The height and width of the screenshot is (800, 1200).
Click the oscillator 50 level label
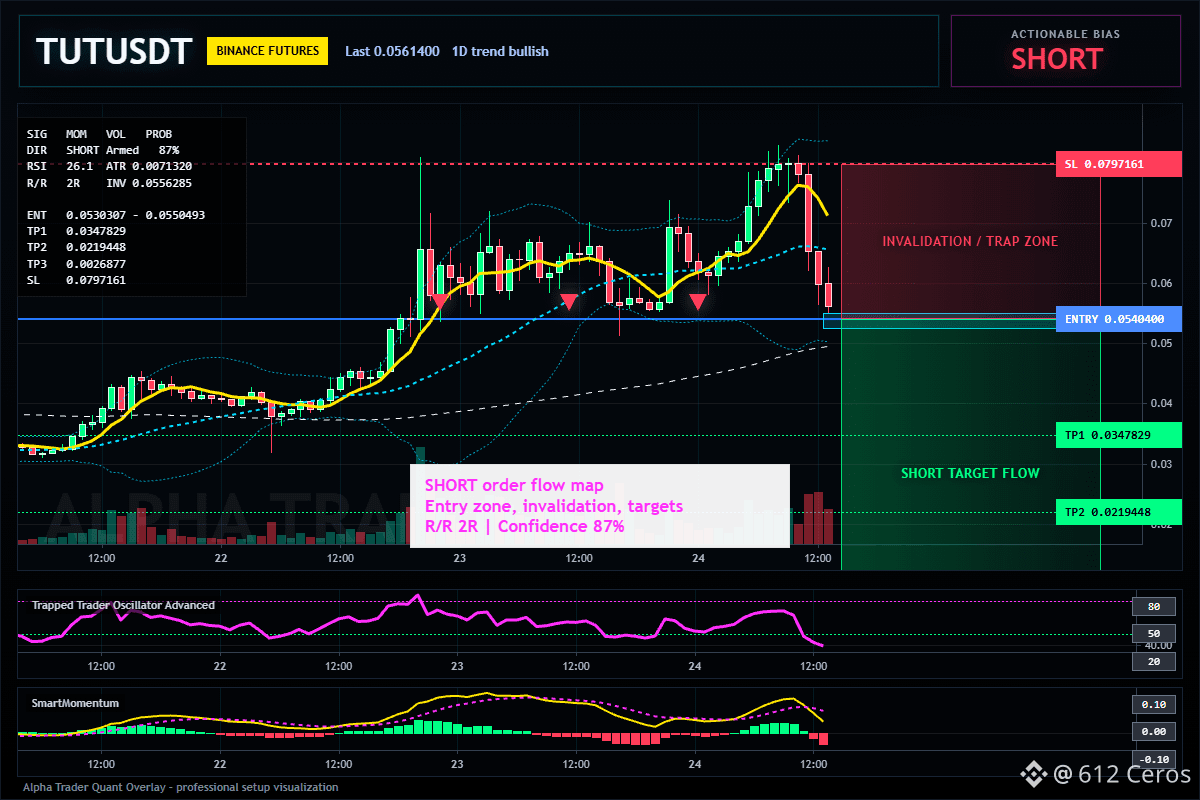[x=1153, y=634]
